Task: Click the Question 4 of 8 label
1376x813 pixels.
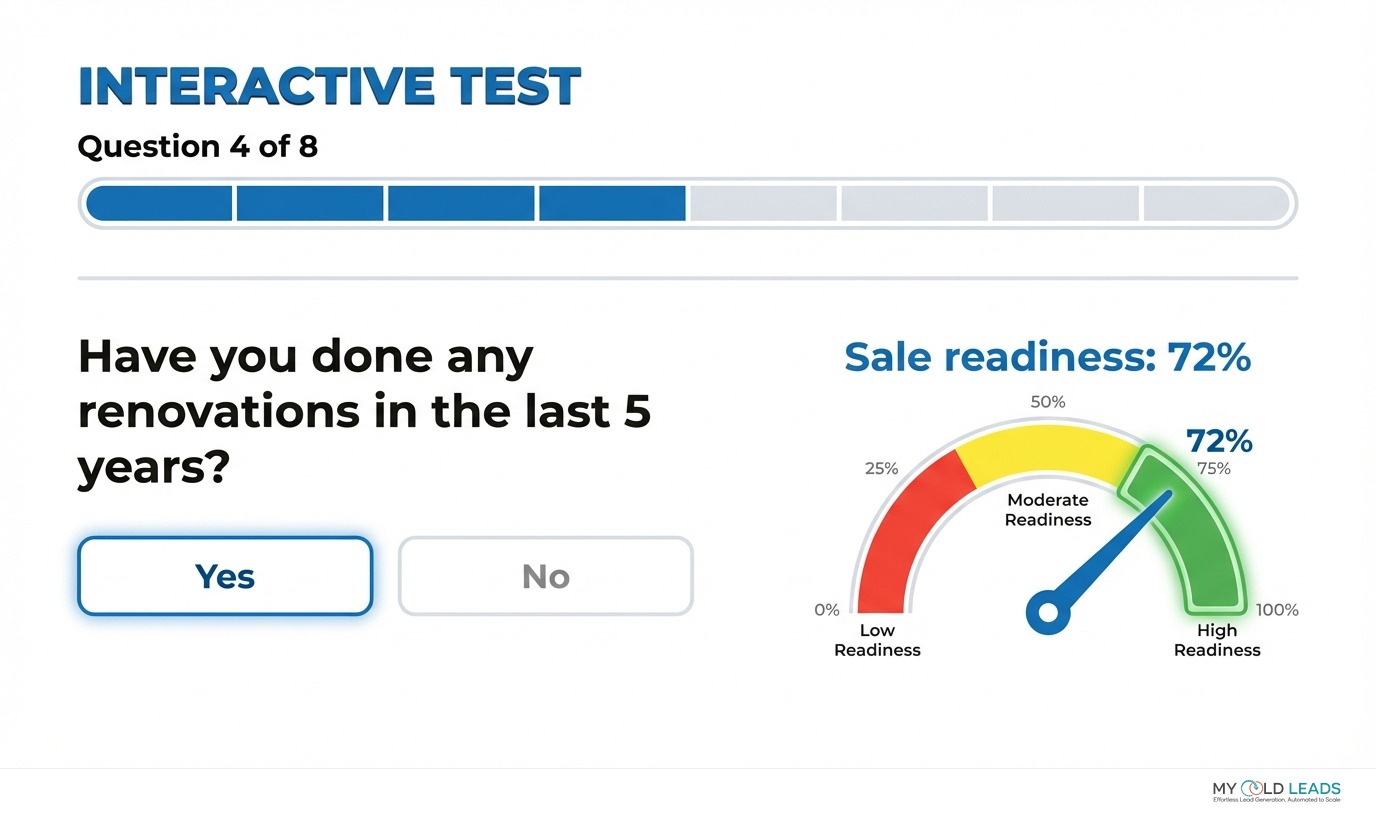Action: (x=197, y=146)
